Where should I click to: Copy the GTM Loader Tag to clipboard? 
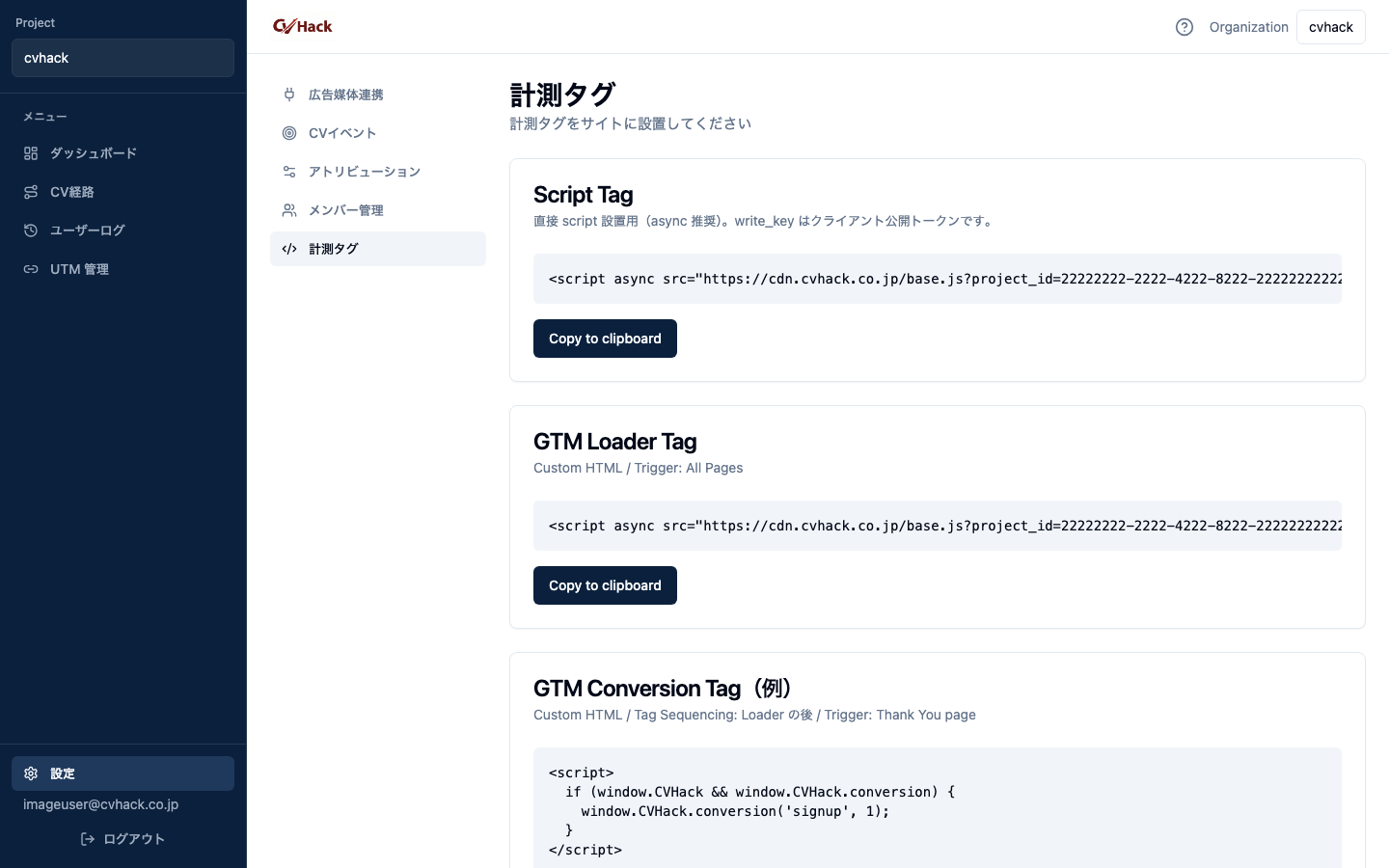click(x=605, y=585)
